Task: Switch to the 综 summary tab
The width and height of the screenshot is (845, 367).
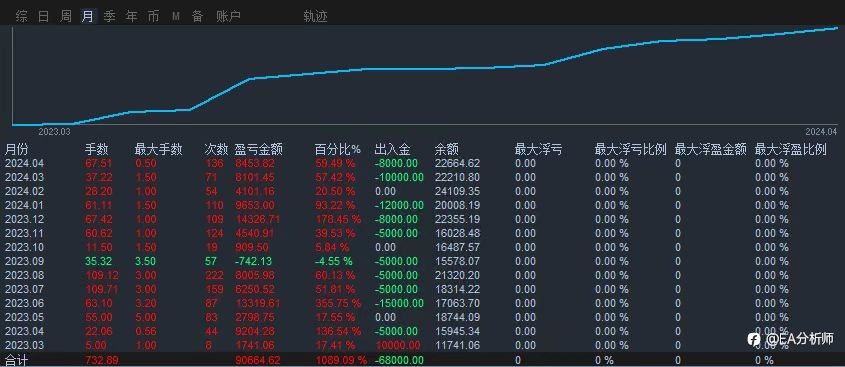Action: pos(22,17)
